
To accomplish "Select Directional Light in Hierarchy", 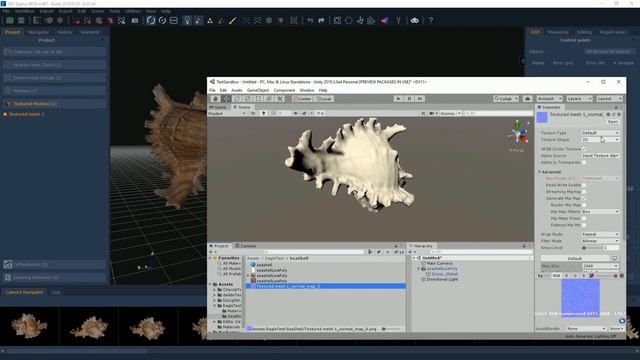I will click(x=442, y=280).
